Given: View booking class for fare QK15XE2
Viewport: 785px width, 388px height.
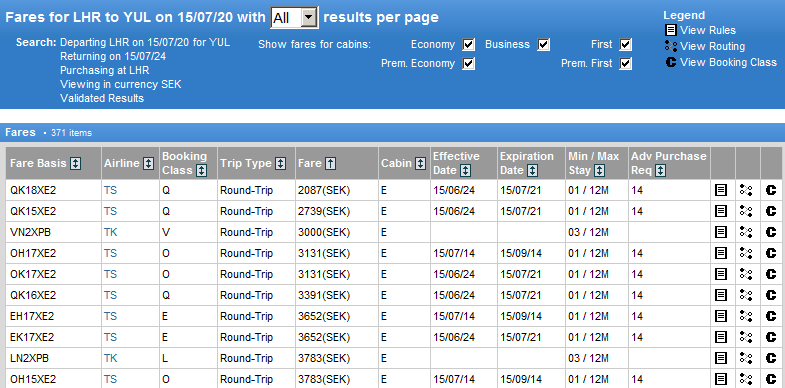Looking at the screenshot, I should pyautogui.click(x=770, y=211).
